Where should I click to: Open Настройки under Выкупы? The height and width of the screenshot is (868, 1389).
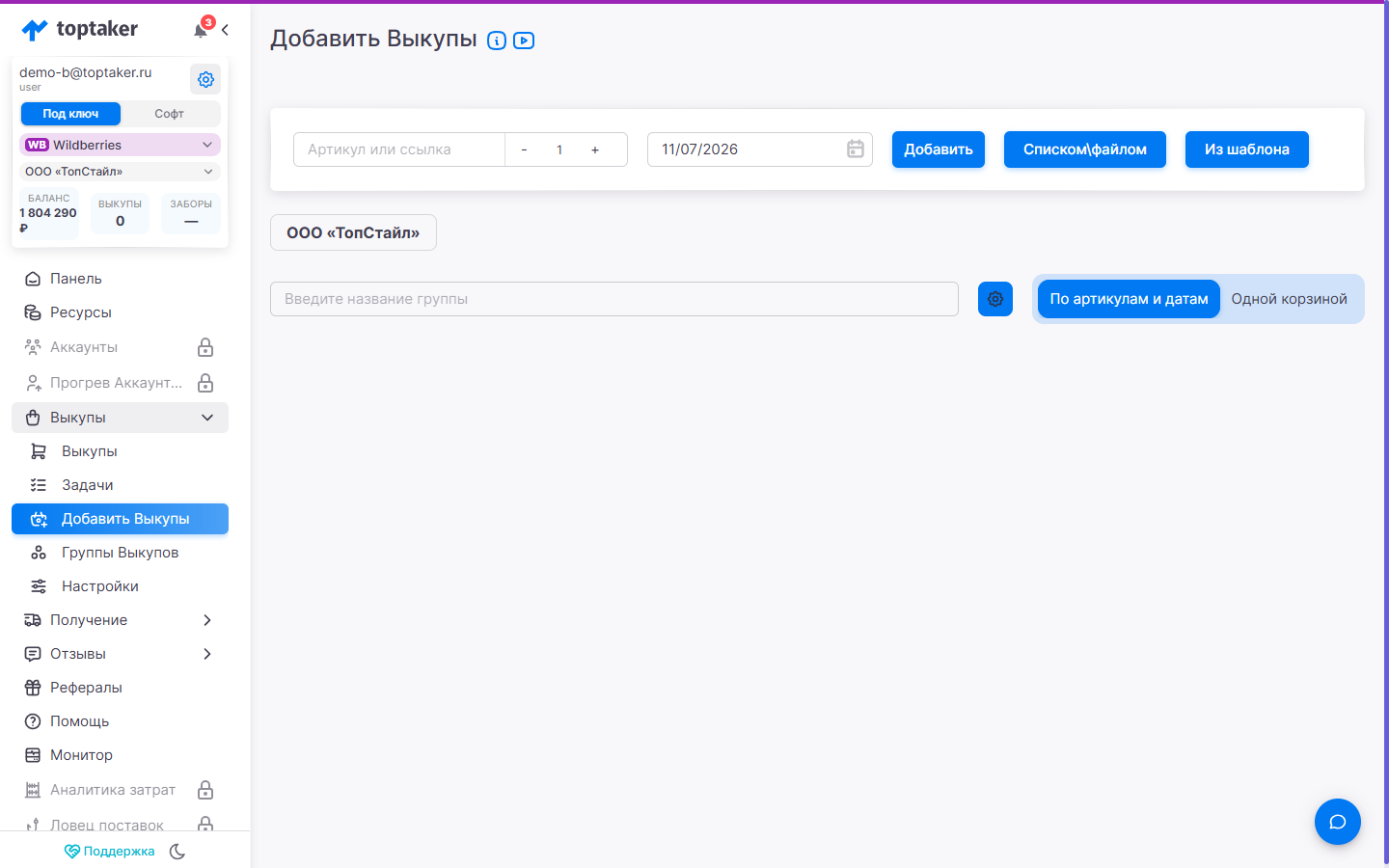click(120, 586)
